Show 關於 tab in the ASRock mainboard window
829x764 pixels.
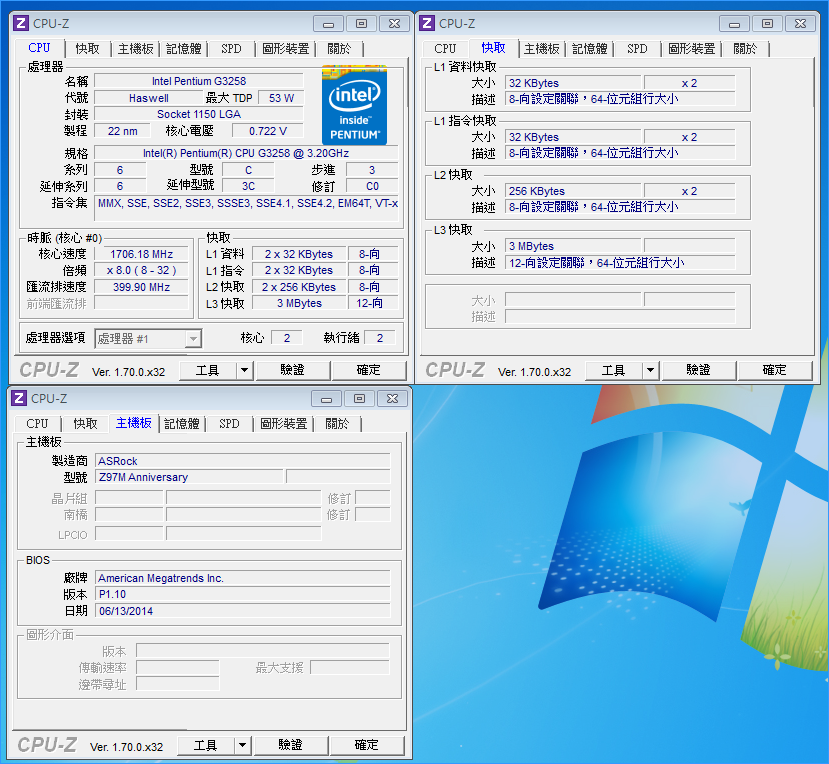(337, 424)
